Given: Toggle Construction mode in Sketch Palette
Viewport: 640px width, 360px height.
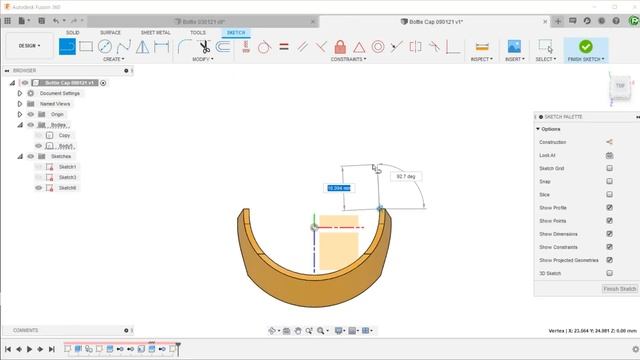Looking at the screenshot, I should 609,142.
